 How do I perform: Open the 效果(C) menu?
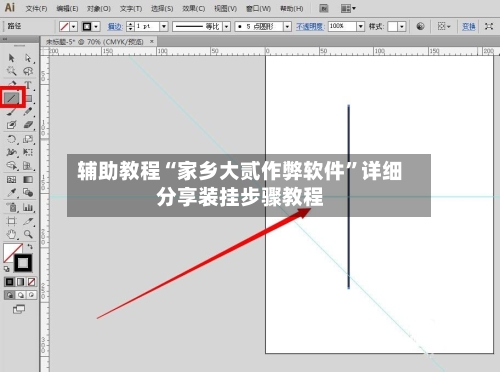(x=194, y=8)
